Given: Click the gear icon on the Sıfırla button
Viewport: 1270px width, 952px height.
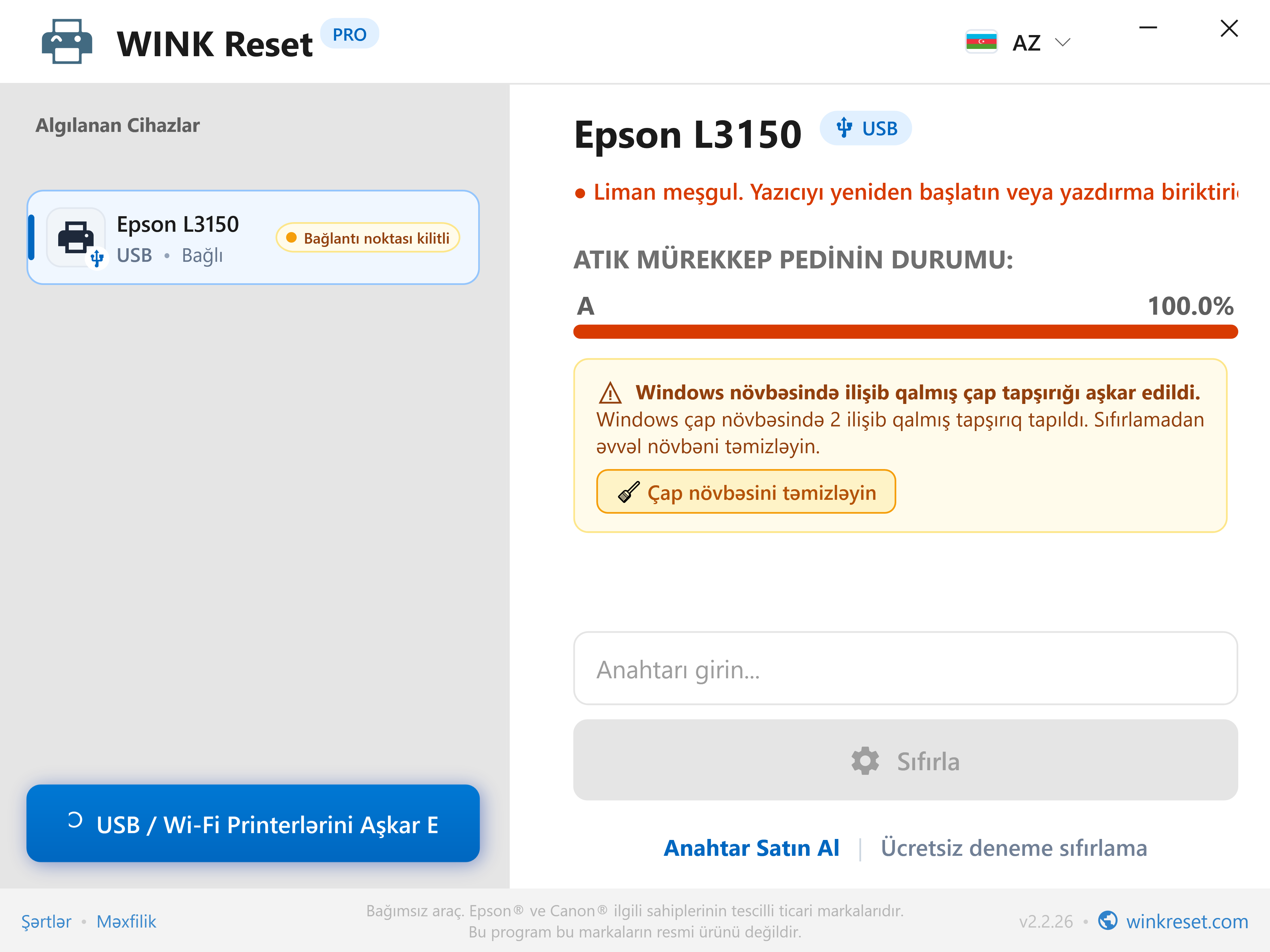Looking at the screenshot, I should click(x=865, y=761).
